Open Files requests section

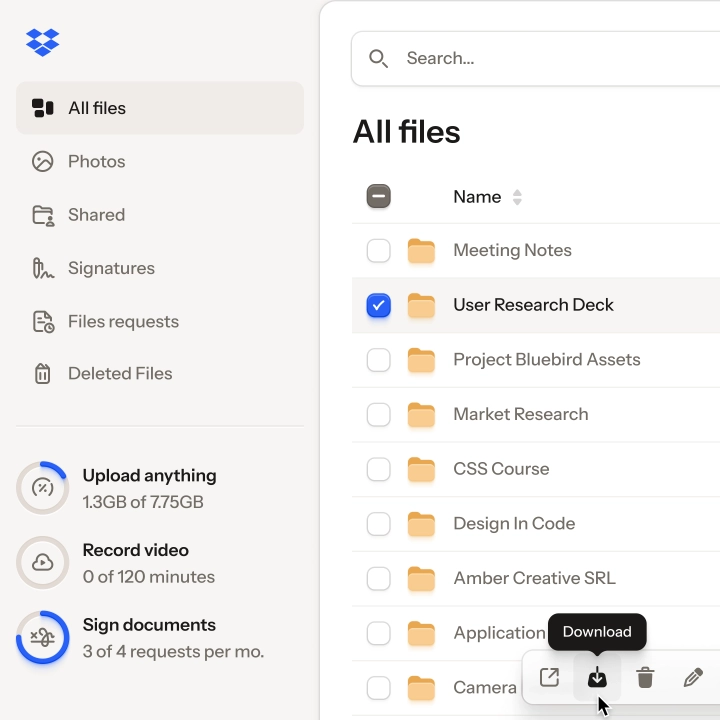pos(160,321)
